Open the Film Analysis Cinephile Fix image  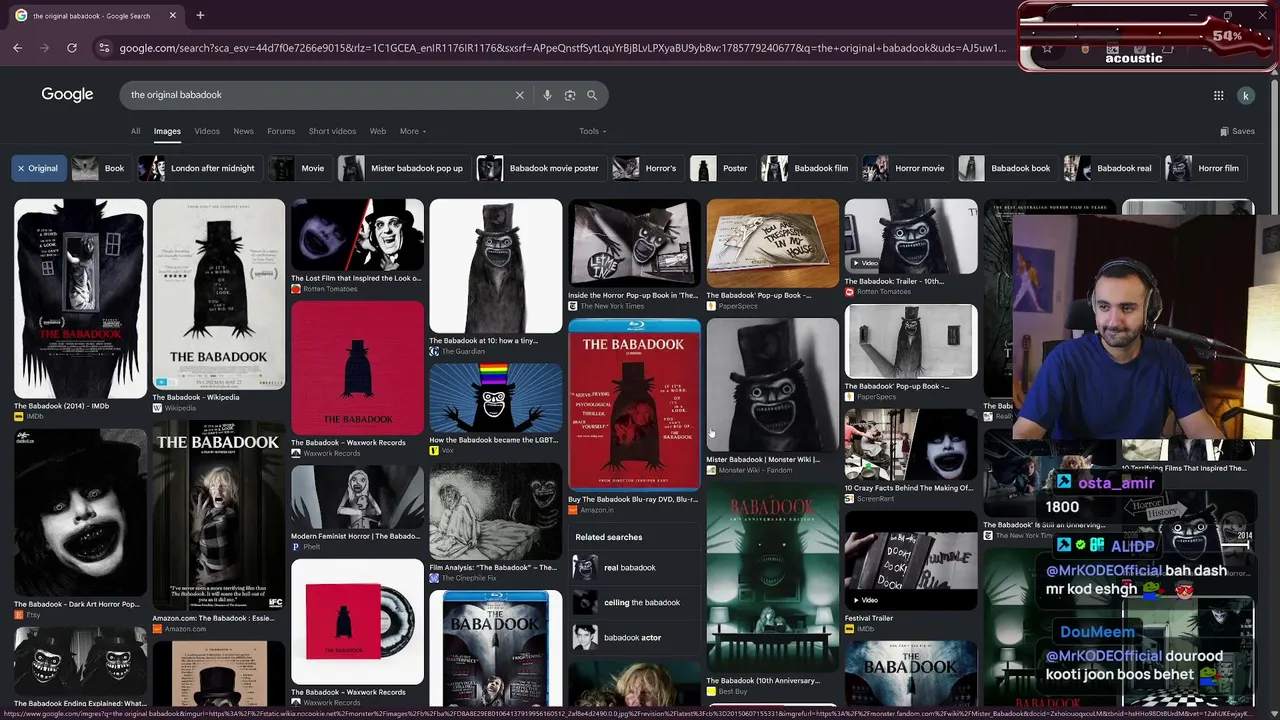point(496,511)
